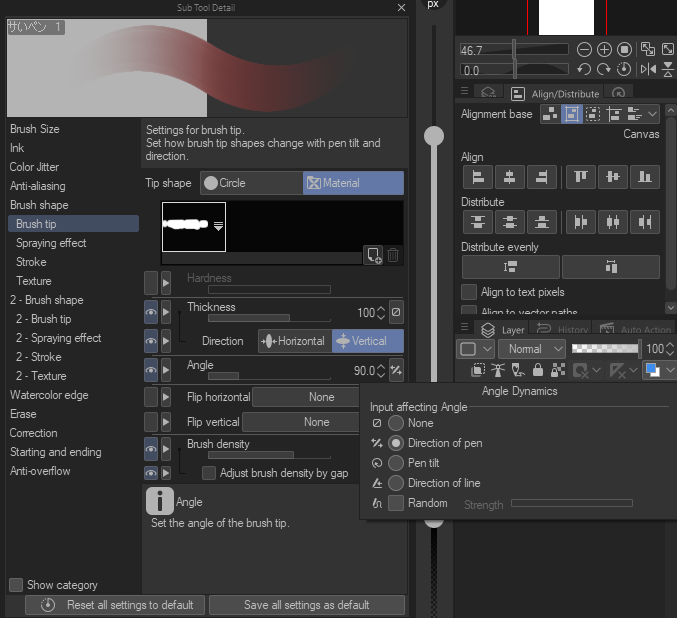Select Direction of line radio option
The image size is (677, 618).
tap(395, 483)
